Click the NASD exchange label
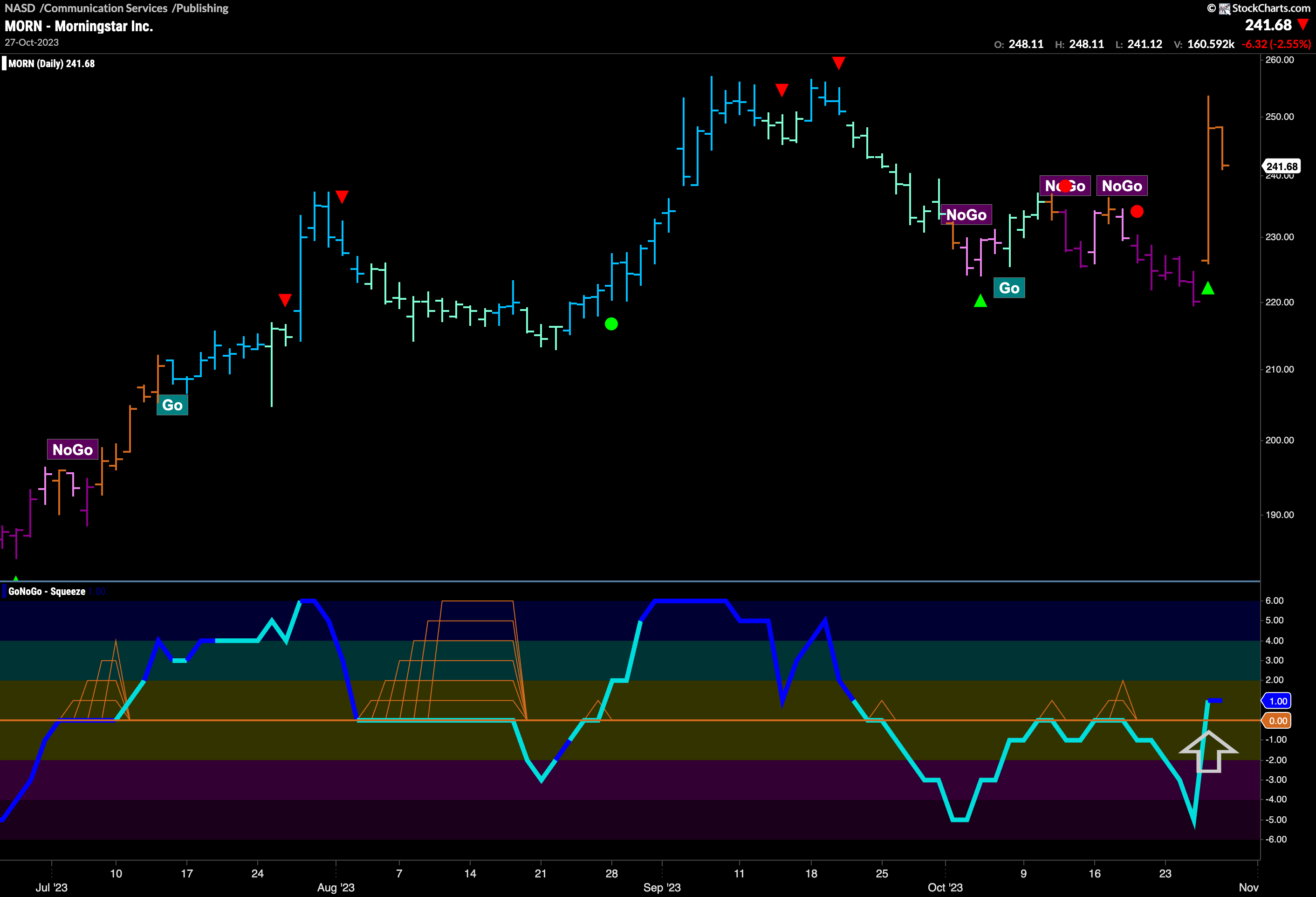Image resolution: width=1316 pixels, height=897 pixels. click(20, 8)
